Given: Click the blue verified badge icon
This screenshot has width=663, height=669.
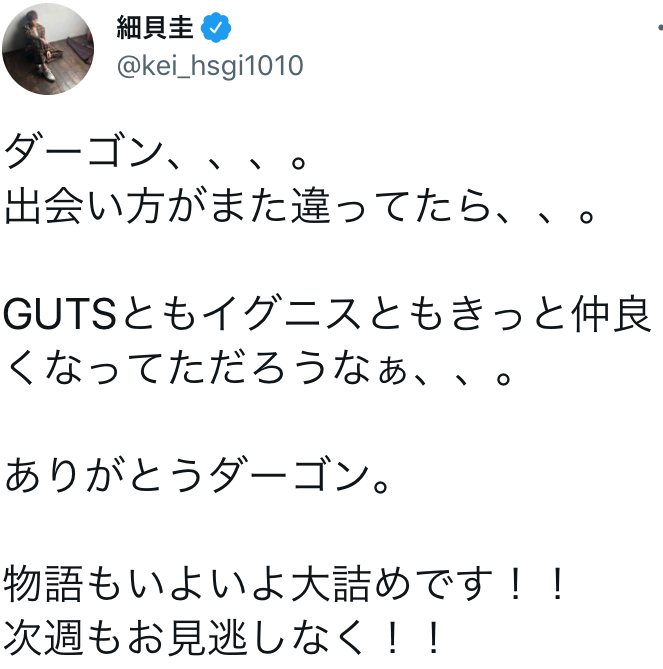Looking at the screenshot, I should point(216,27).
